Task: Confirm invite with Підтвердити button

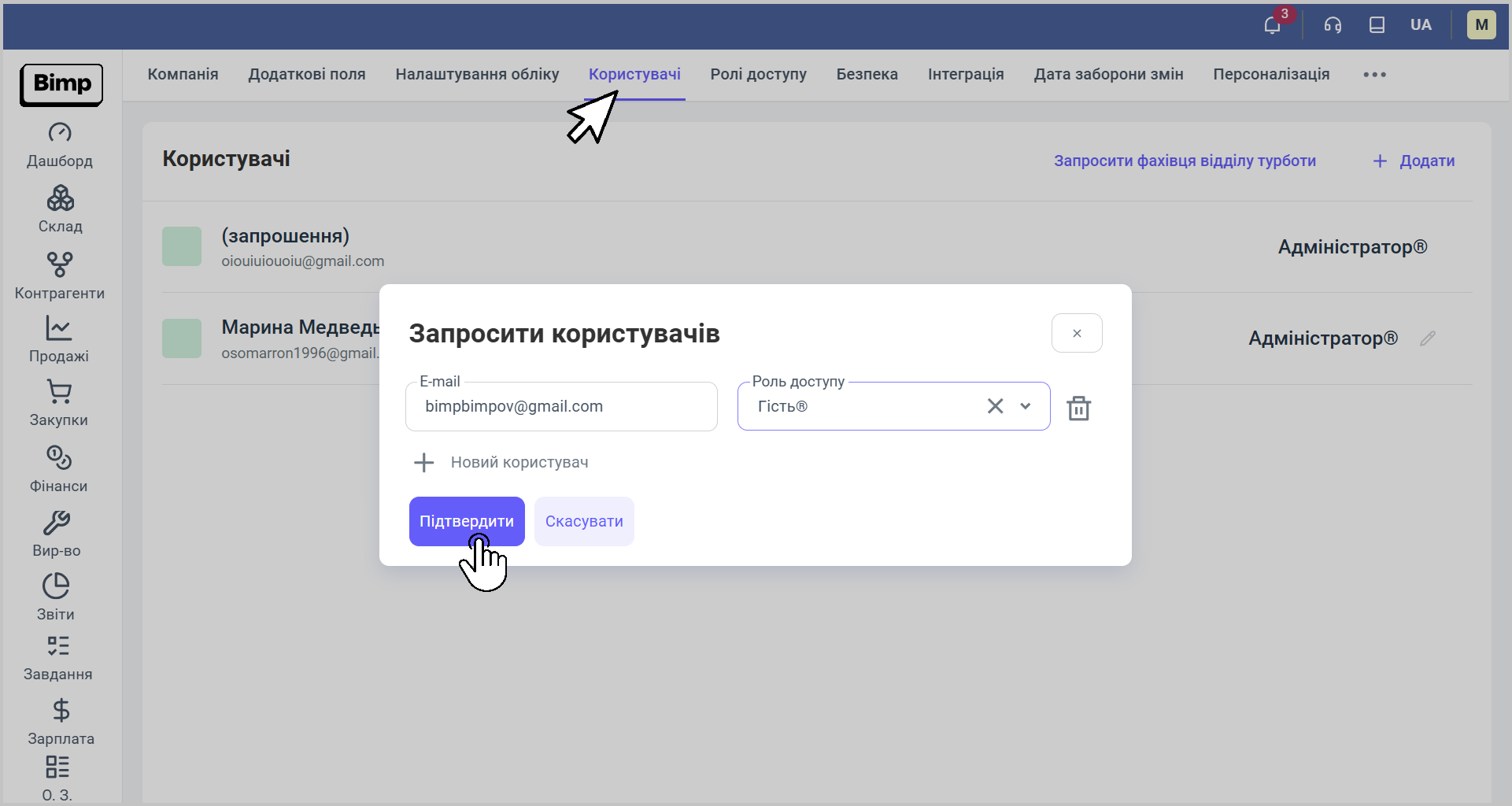Action: point(467,521)
